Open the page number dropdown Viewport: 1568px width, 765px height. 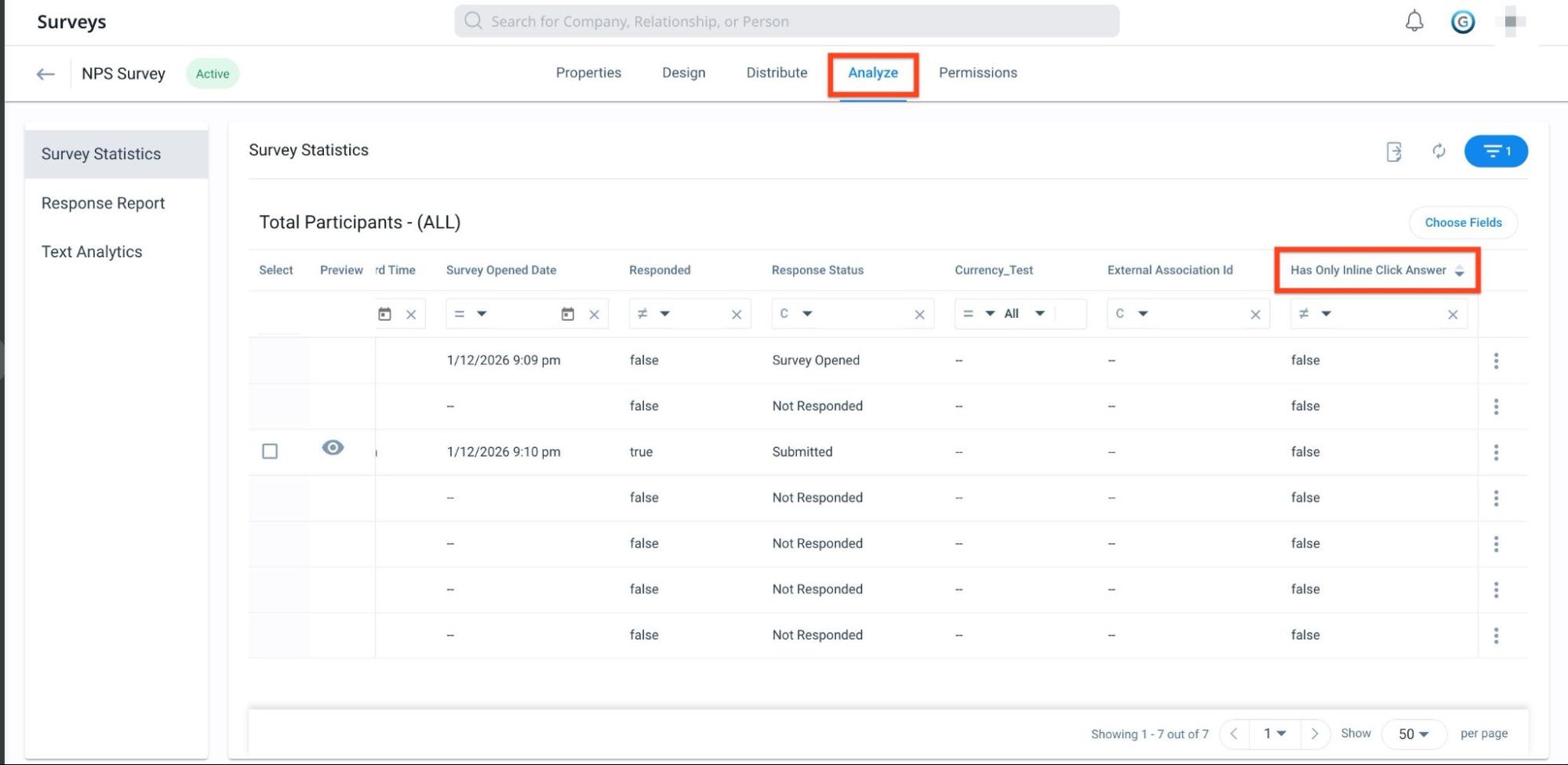click(1275, 734)
